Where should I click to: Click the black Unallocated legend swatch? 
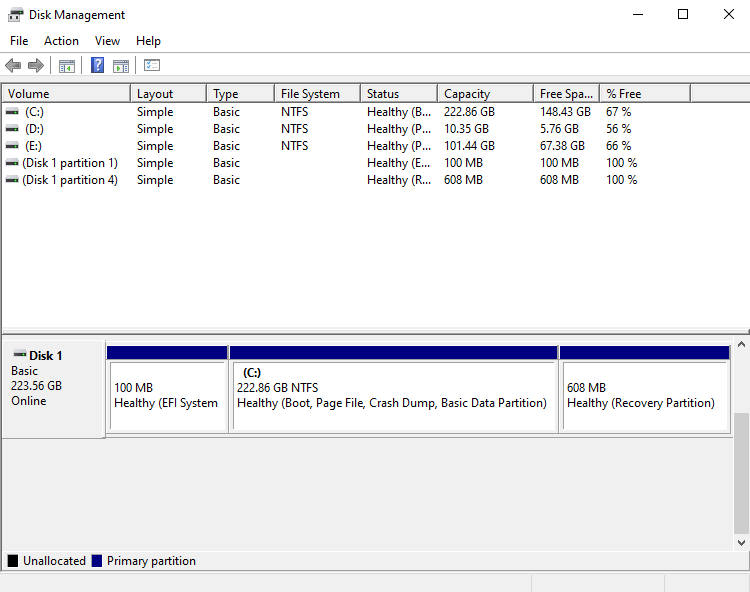pos(13,560)
